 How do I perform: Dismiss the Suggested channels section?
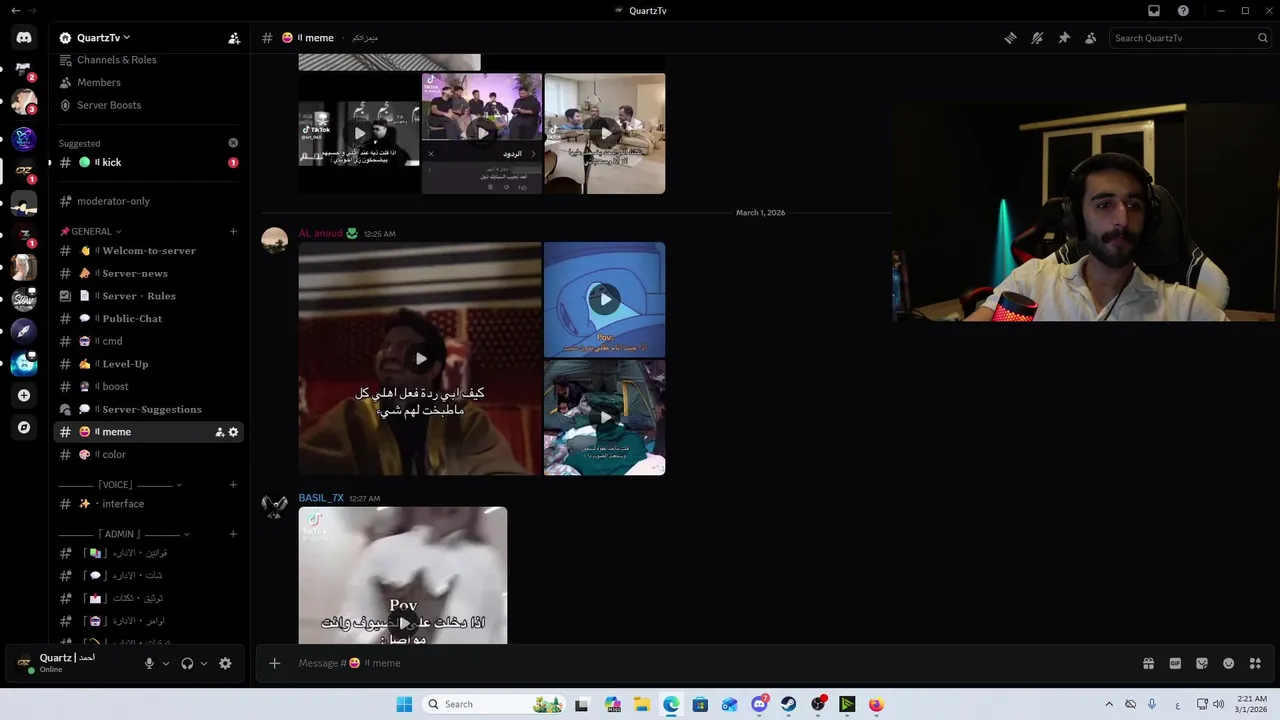click(233, 143)
